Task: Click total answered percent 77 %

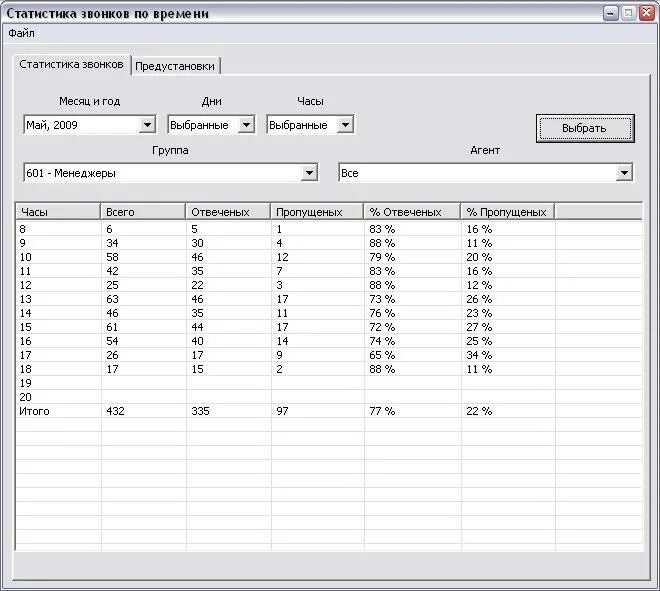Action: [x=382, y=411]
